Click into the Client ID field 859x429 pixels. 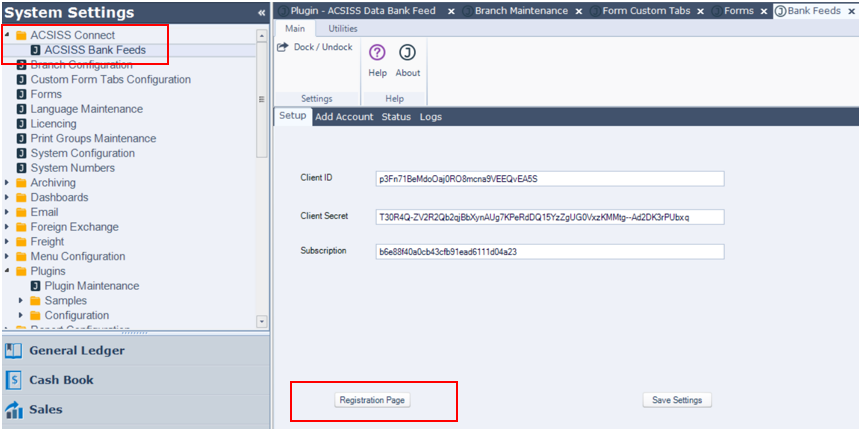549,179
